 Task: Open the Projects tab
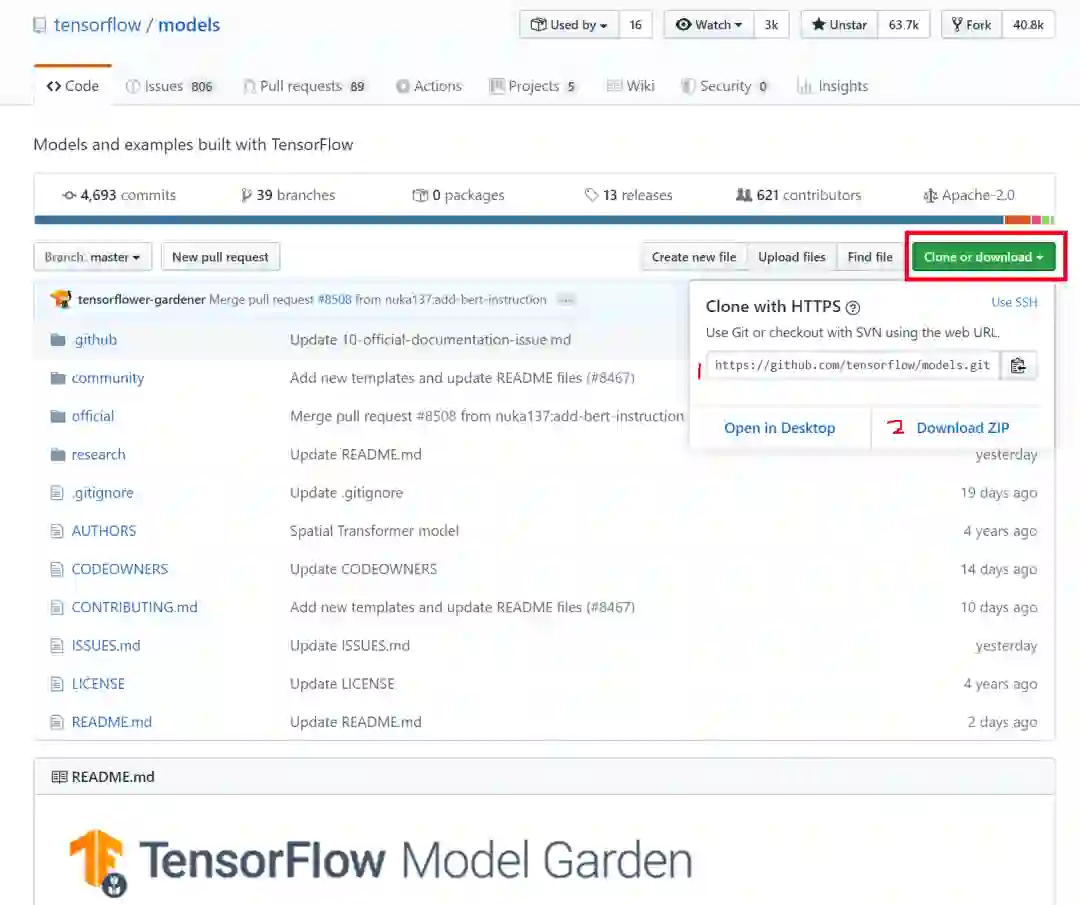point(532,86)
